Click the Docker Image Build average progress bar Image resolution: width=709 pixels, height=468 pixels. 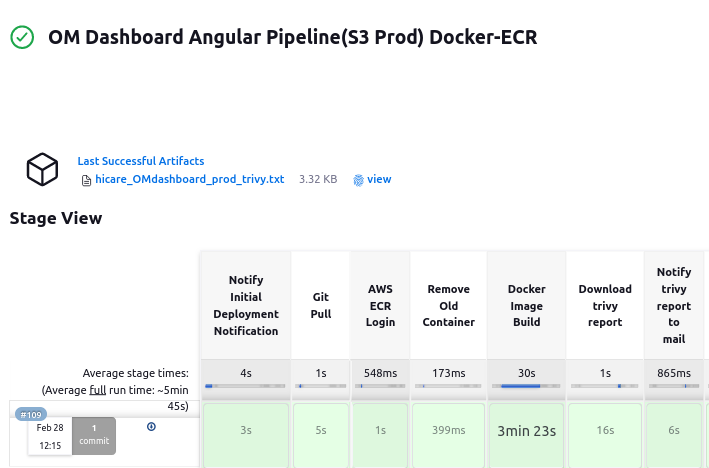pos(526,385)
